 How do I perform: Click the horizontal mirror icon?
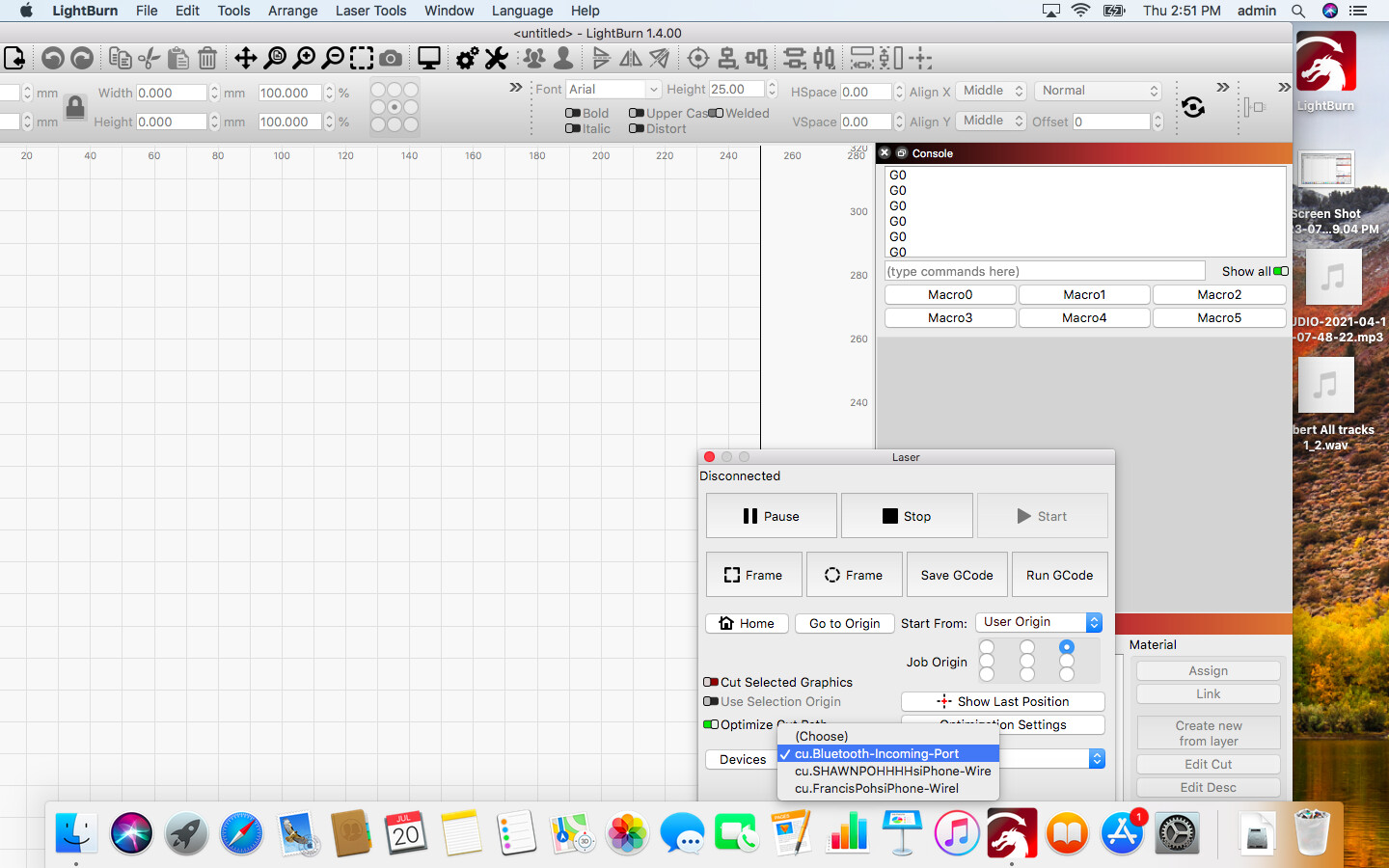coord(630,58)
